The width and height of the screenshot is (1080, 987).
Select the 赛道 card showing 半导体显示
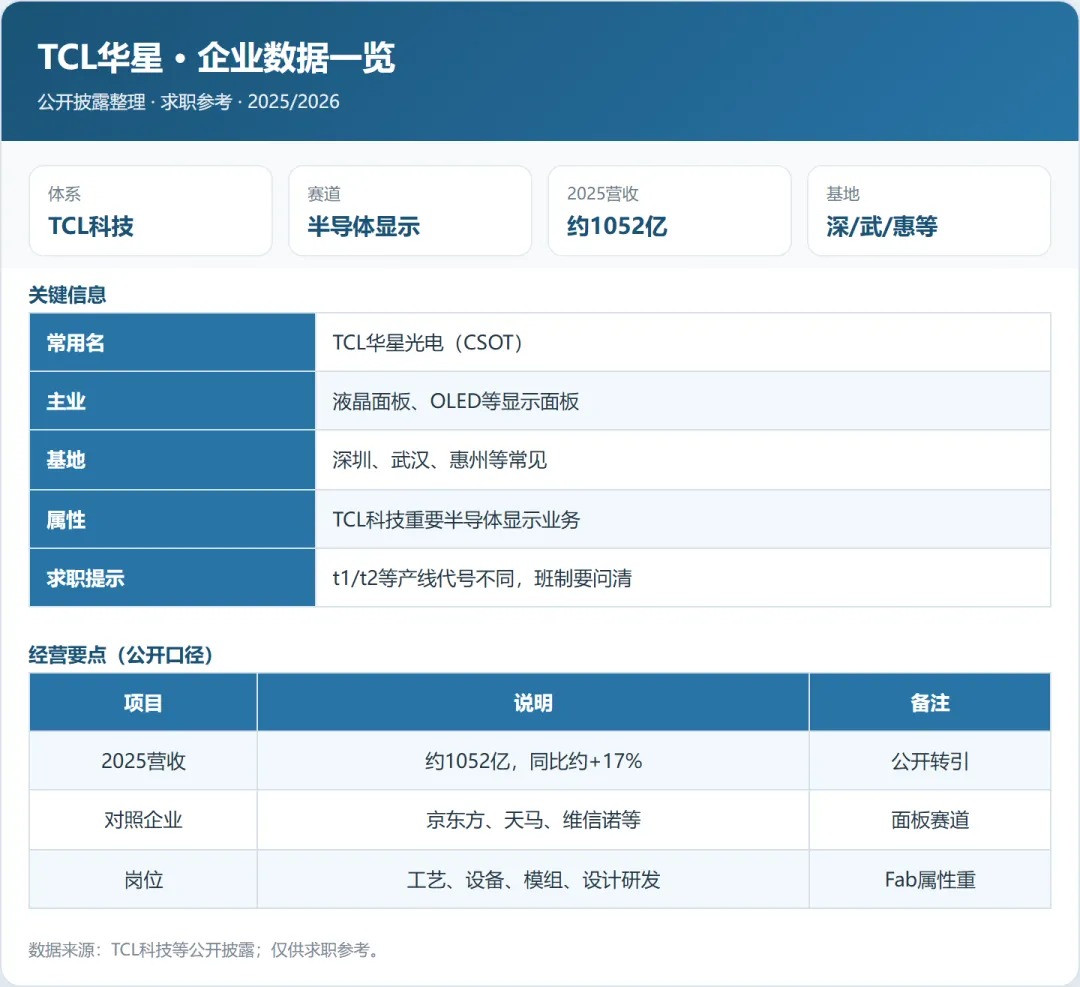point(410,211)
